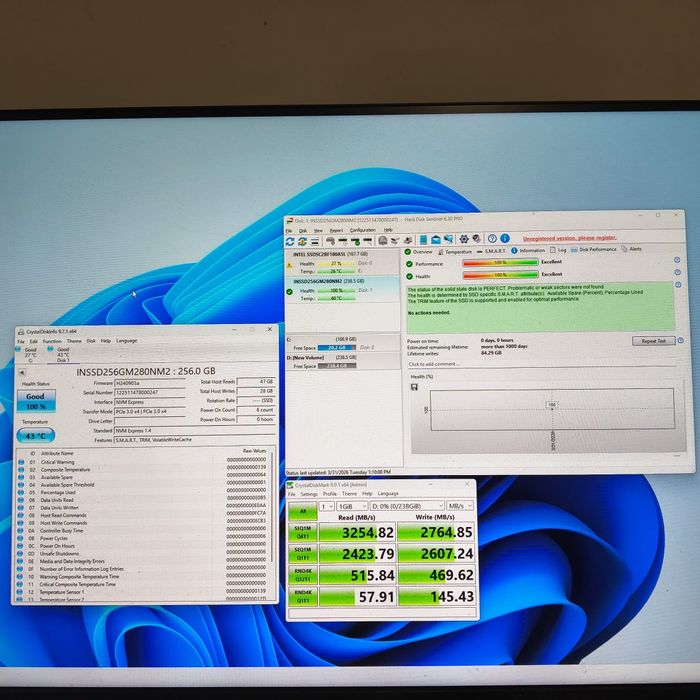
Task: Open File menu in CrystalDiskInfo
Action: 21,342
